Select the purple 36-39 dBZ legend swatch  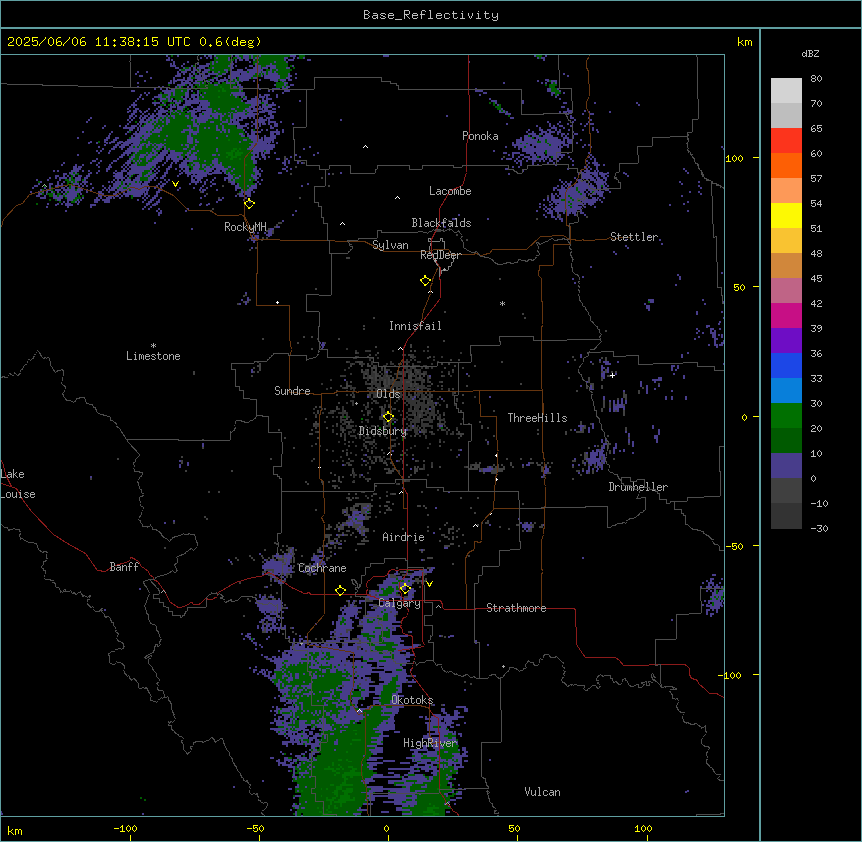tap(786, 341)
